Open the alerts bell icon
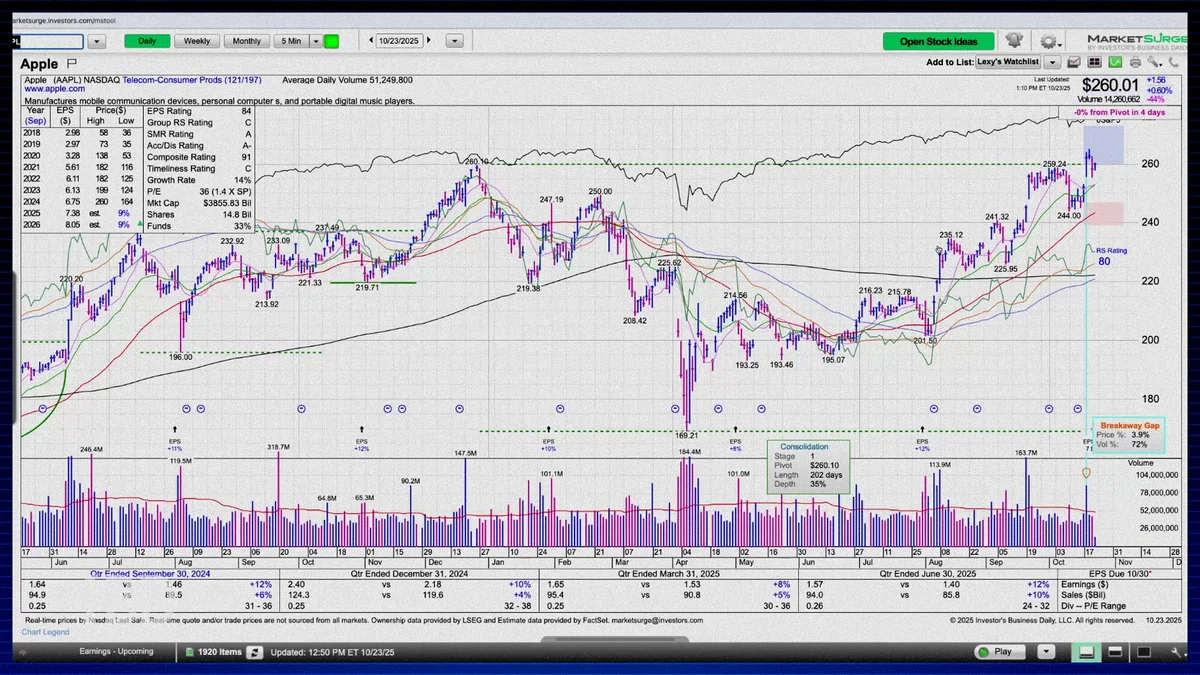The width and height of the screenshot is (1200, 675). (x=1014, y=40)
